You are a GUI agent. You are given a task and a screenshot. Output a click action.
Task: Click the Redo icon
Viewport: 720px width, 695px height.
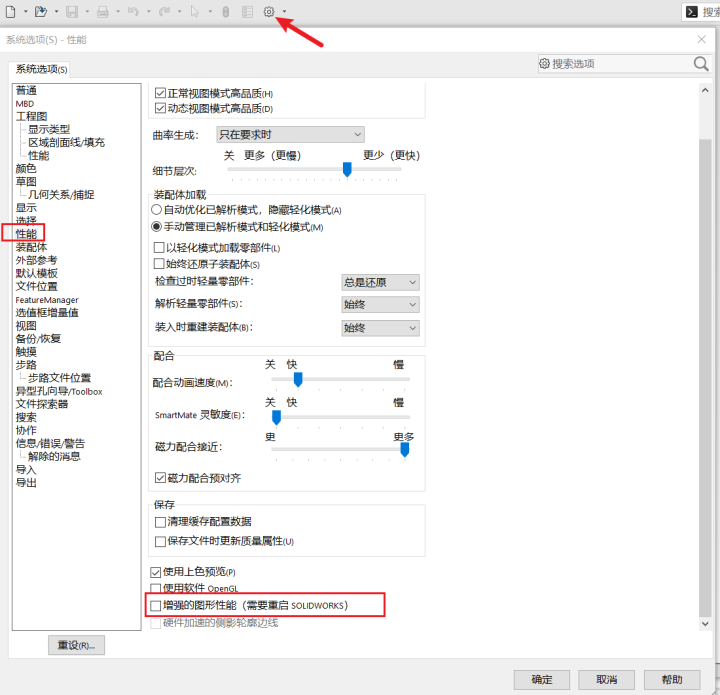pos(164,11)
